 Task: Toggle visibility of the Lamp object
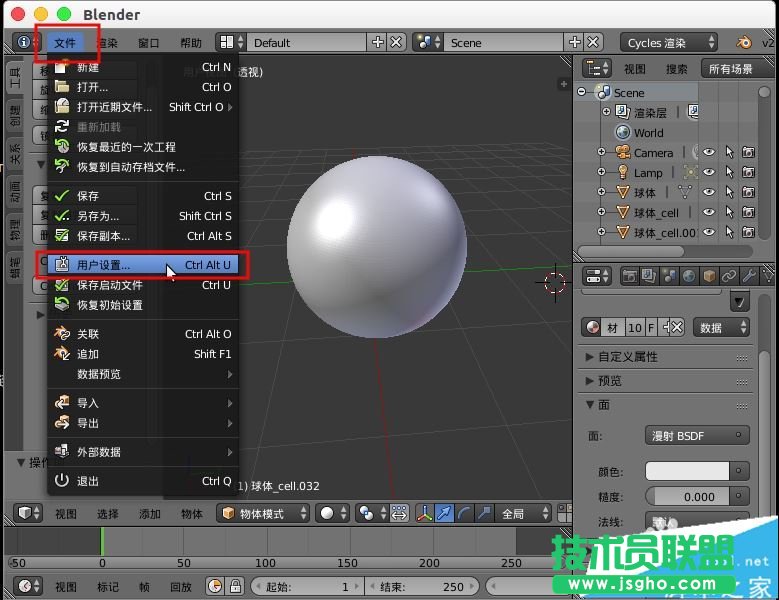[709, 172]
